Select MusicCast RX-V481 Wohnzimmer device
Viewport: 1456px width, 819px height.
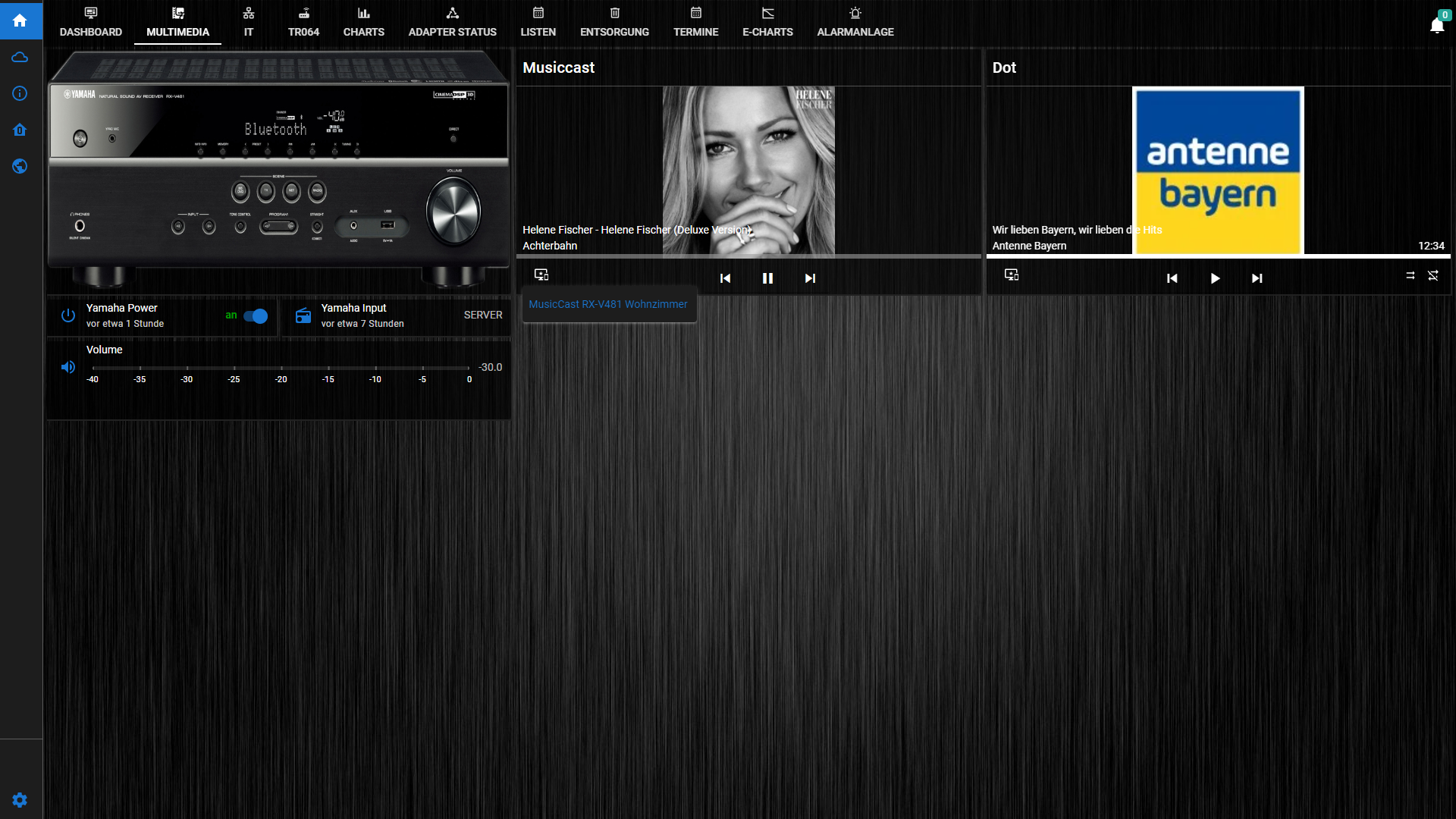(609, 304)
